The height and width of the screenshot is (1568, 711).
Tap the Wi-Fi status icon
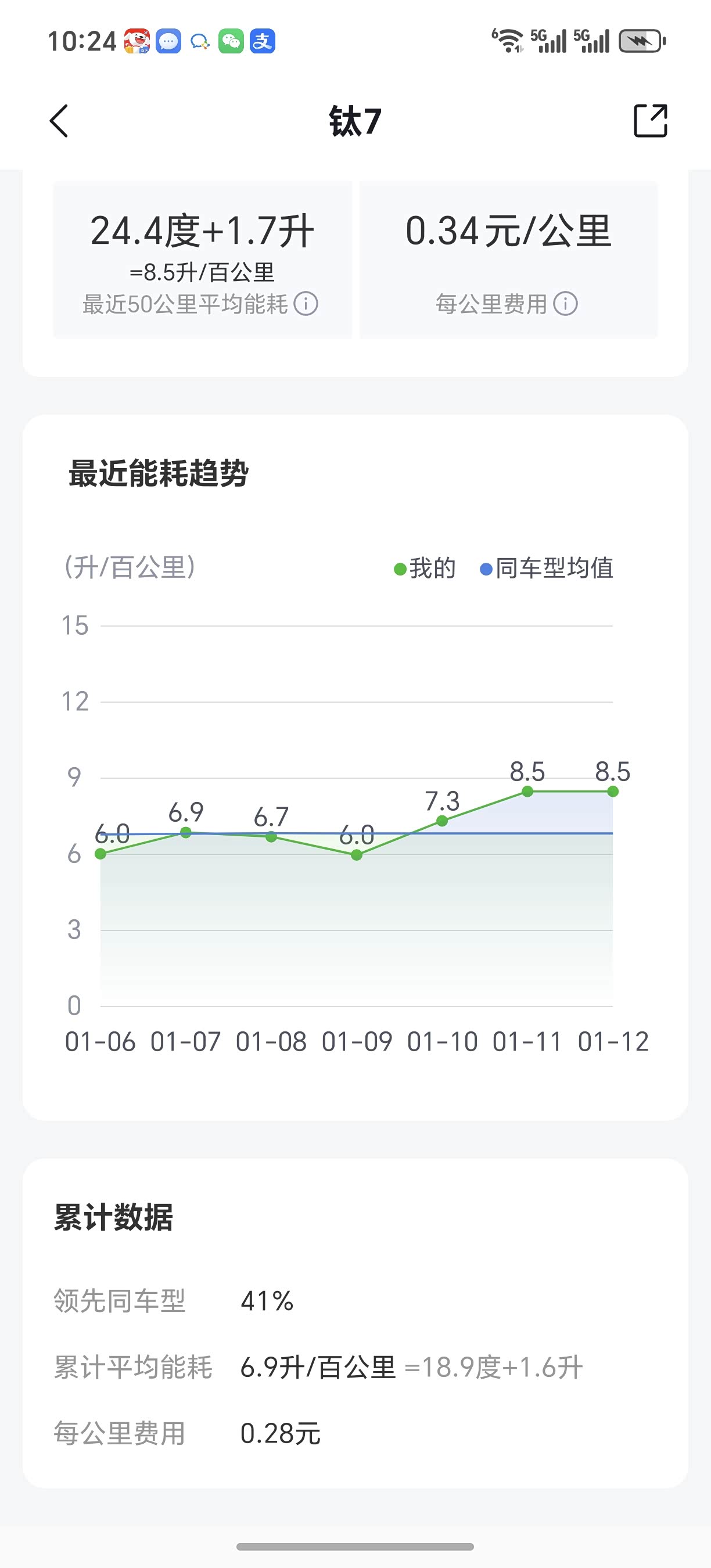coord(507,41)
